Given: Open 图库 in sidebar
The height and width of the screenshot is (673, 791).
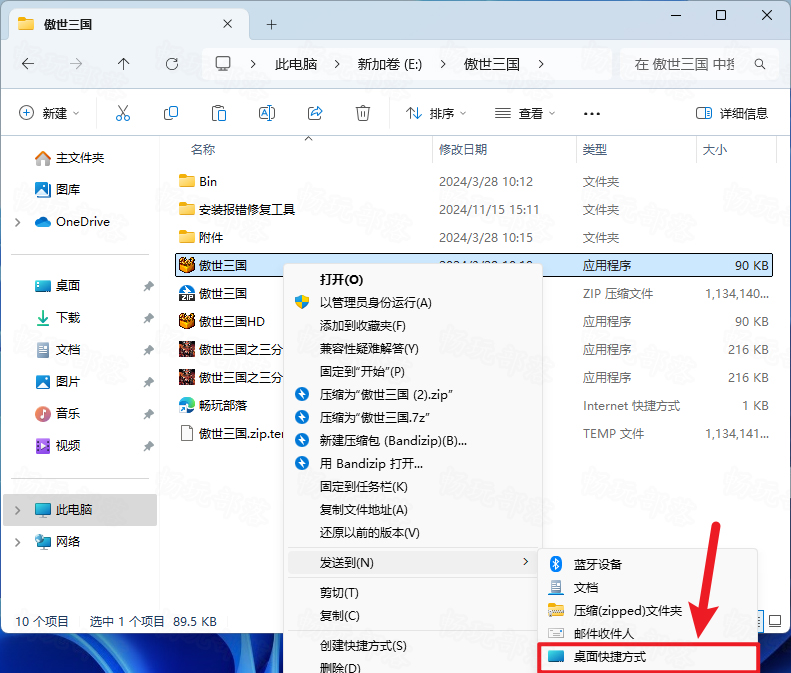Looking at the screenshot, I should tap(58, 190).
